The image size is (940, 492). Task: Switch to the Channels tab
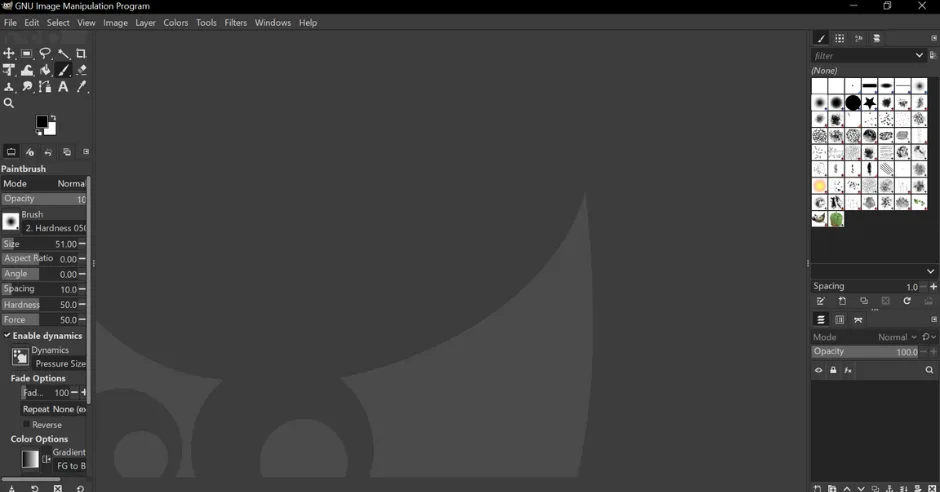[x=839, y=320]
